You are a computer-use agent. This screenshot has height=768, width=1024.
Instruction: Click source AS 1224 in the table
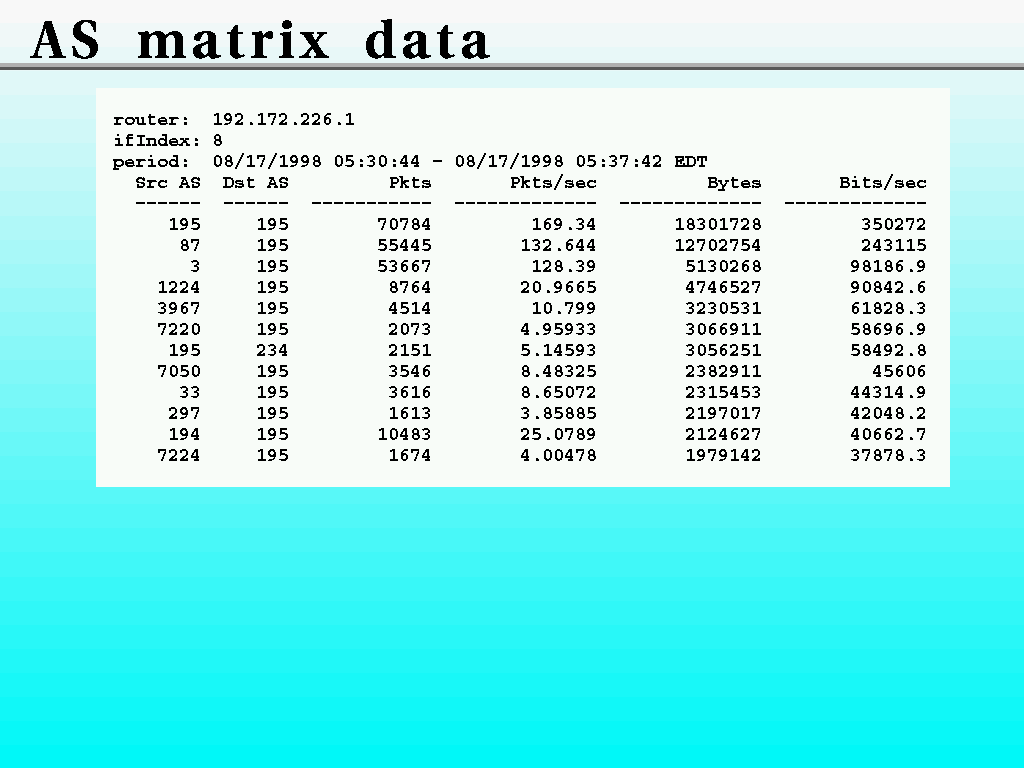(x=179, y=288)
